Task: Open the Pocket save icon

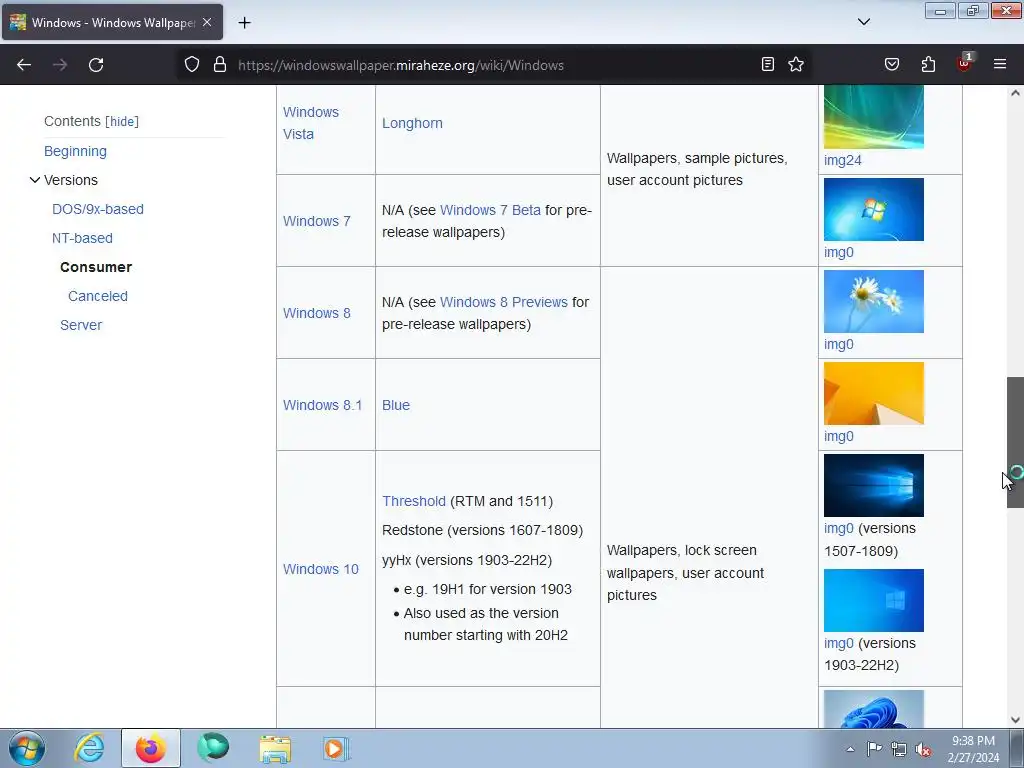Action: click(892, 64)
